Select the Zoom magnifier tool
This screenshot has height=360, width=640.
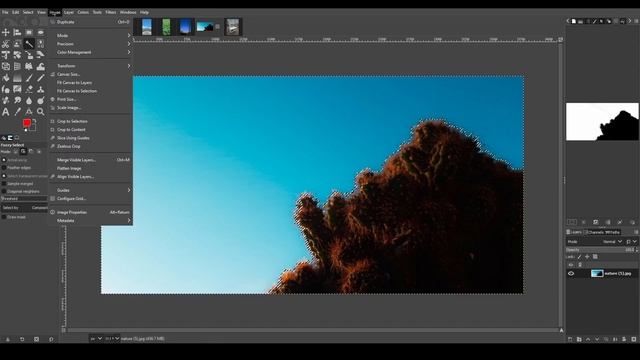[x=40, y=112]
